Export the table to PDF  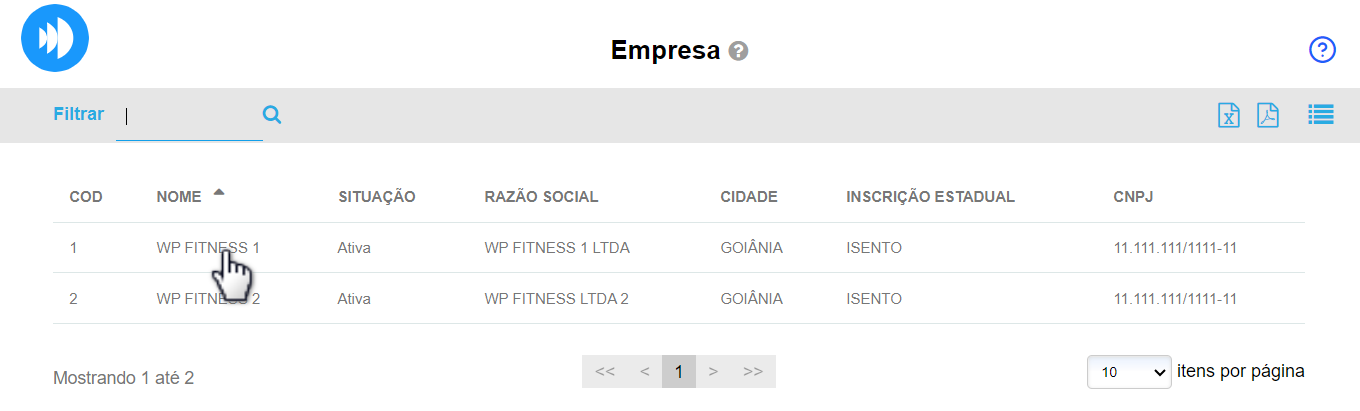pos(1268,115)
